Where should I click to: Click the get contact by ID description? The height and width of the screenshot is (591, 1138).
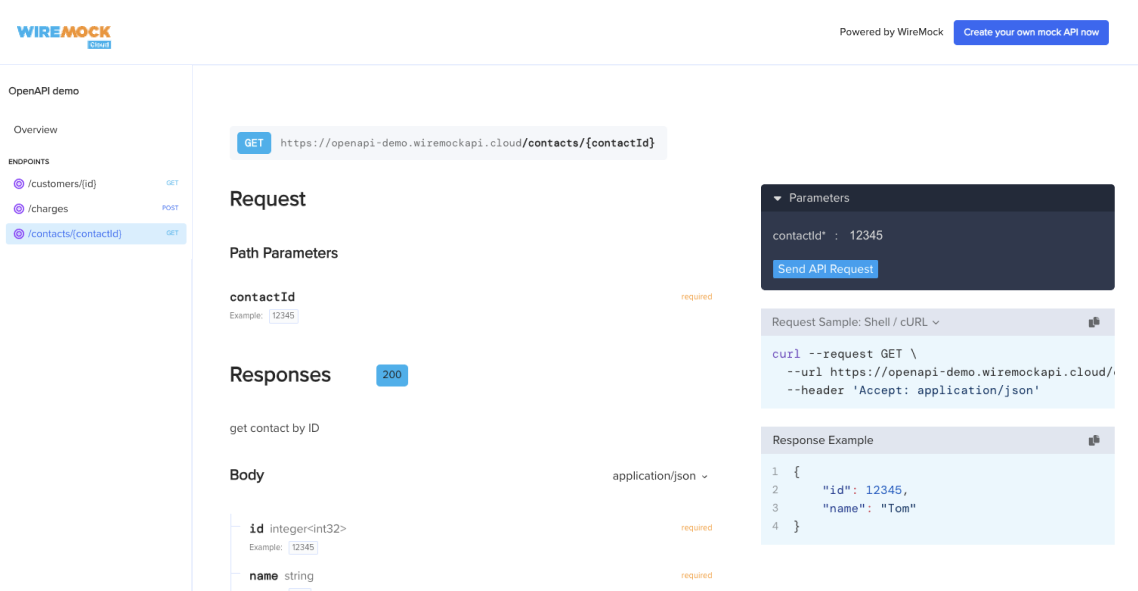tap(274, 428)
